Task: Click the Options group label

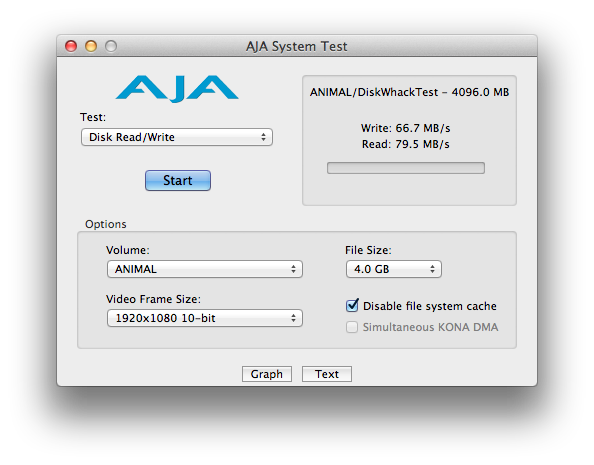Action: pos(106,224)
